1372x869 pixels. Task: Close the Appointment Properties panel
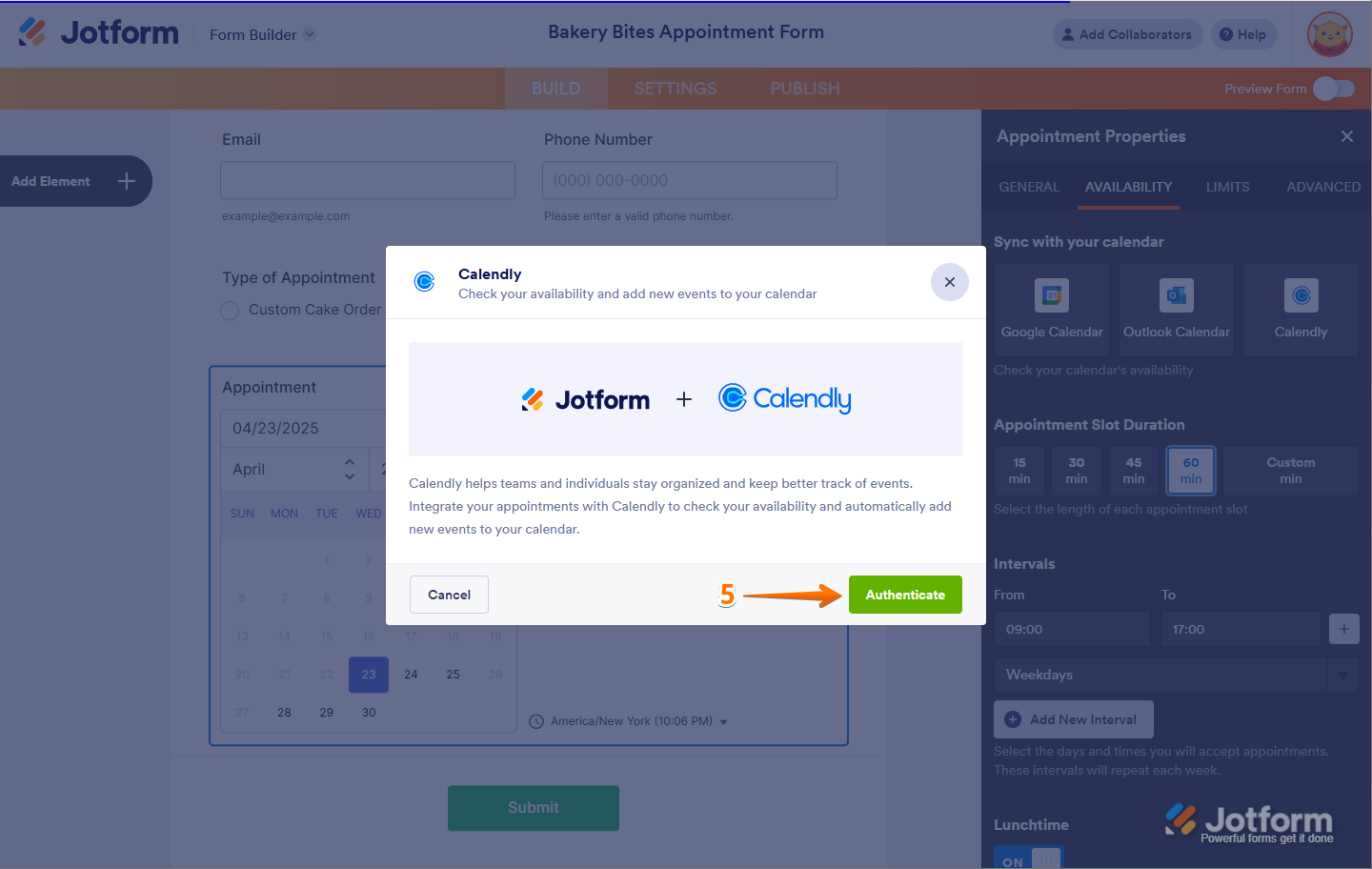(1347, 136)
